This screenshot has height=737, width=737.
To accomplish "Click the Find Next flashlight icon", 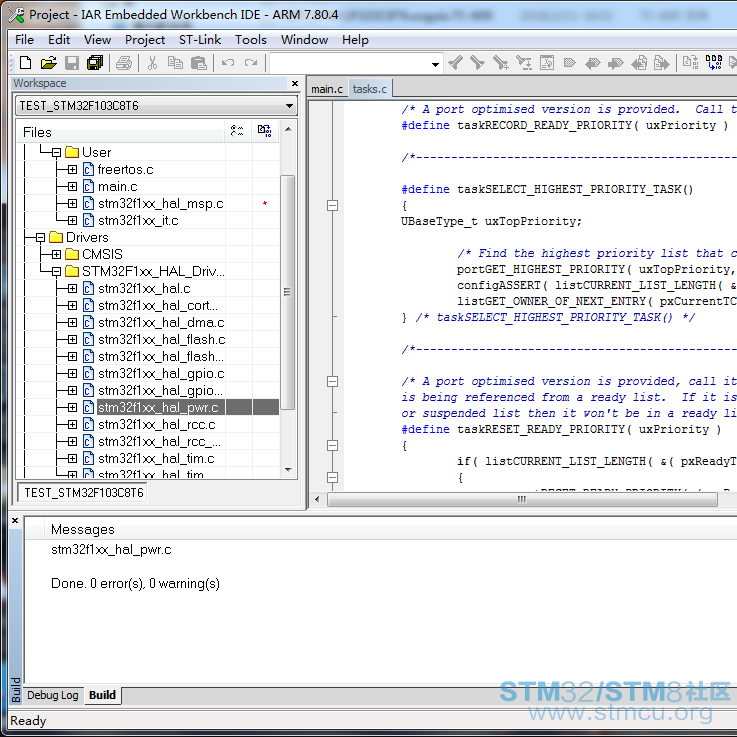I will [x=478, y=63].
